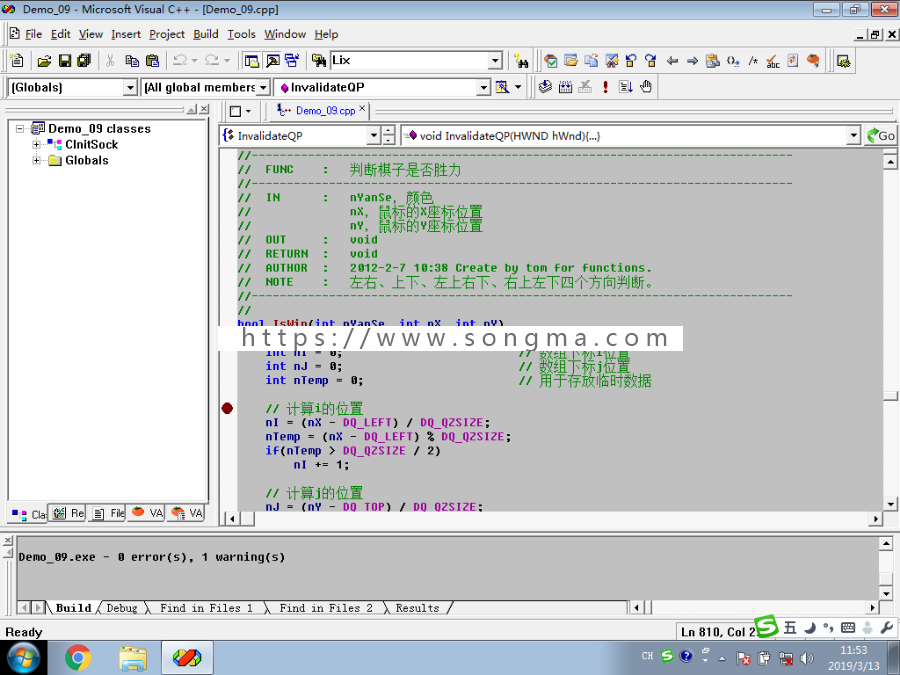Click the Visual Assist tomato options icon
The height and width of the screenshot is (675, 900).
point(813,60)
